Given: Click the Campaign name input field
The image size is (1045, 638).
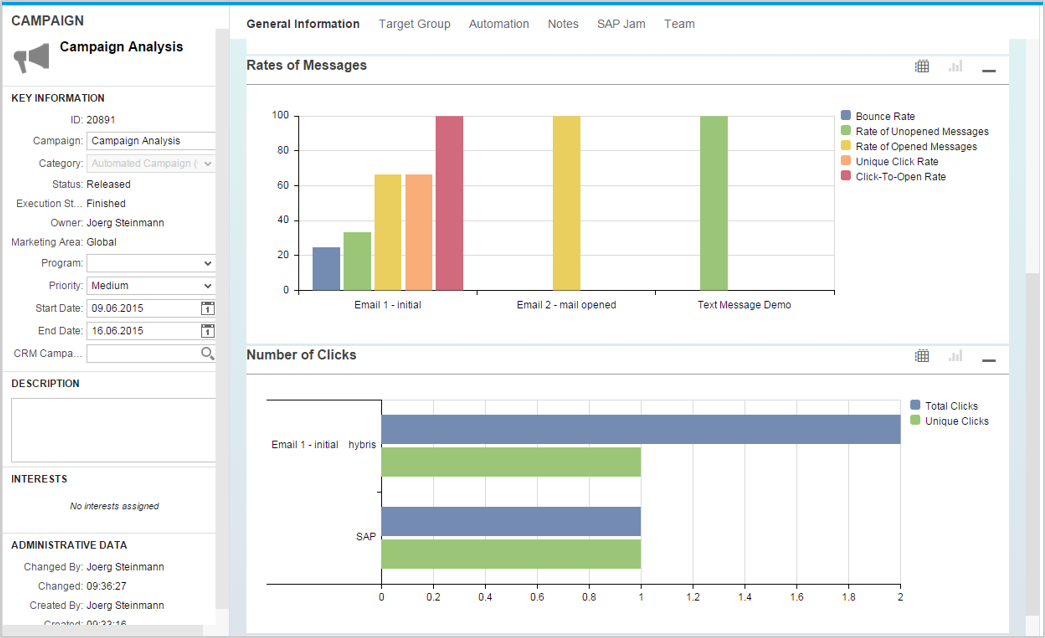Looking at the screenshot, I should pos(150,140).
